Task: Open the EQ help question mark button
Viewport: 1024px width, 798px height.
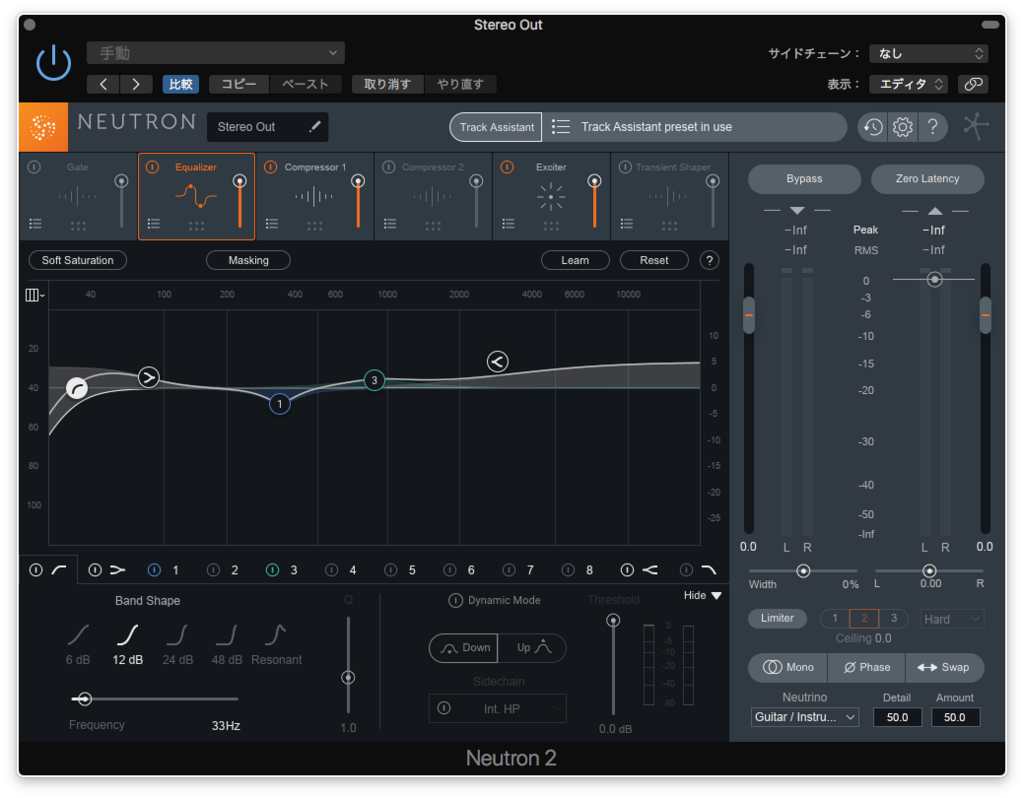Action: [709, 261]
